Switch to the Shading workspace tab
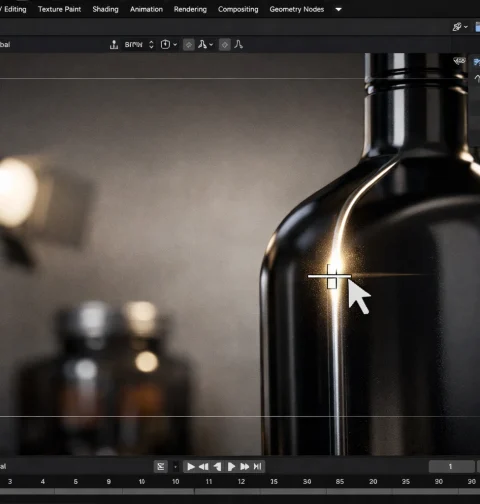The width and height of the screenshot is (480, 504). pos(105,9)
